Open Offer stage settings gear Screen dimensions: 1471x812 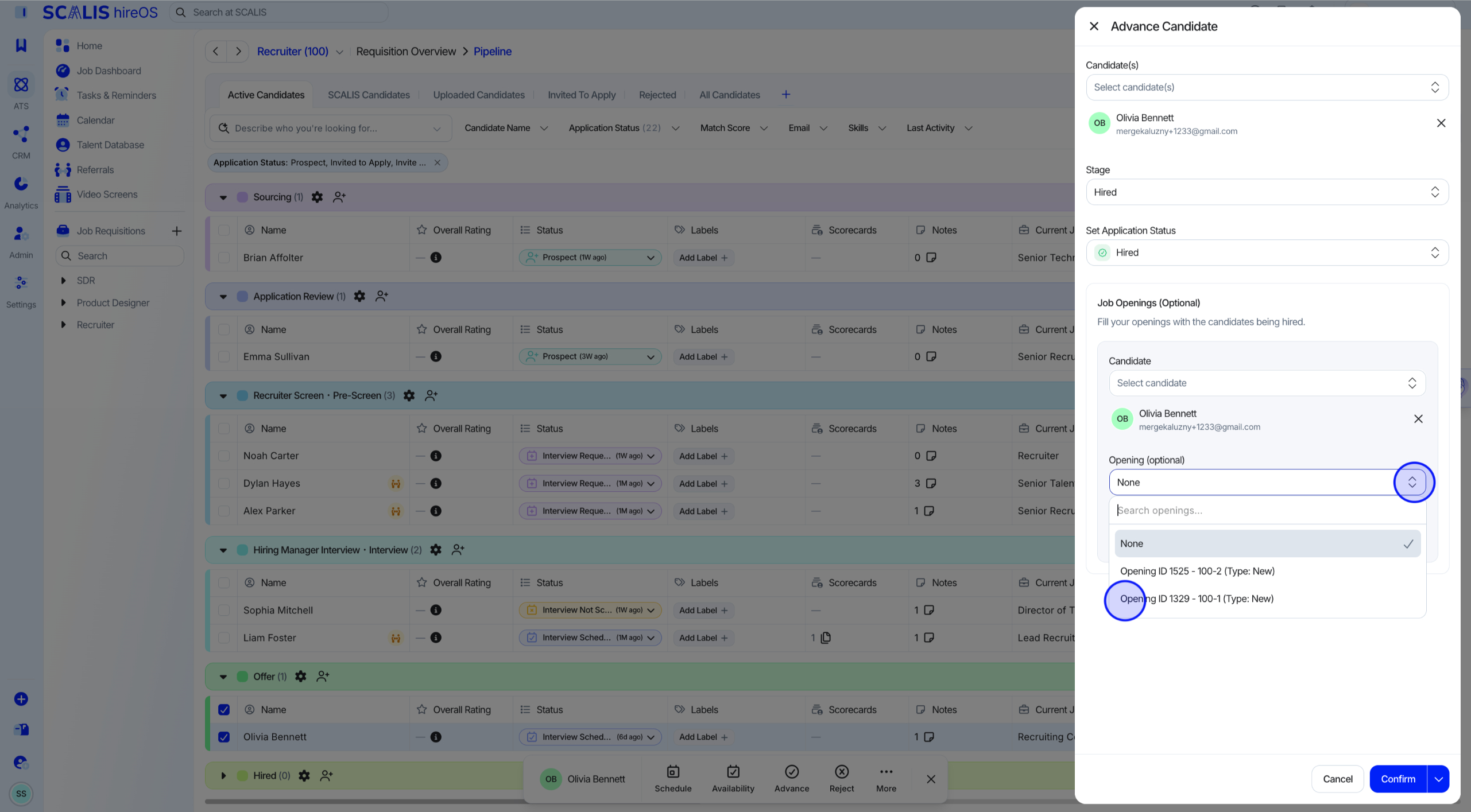(300, 677)
